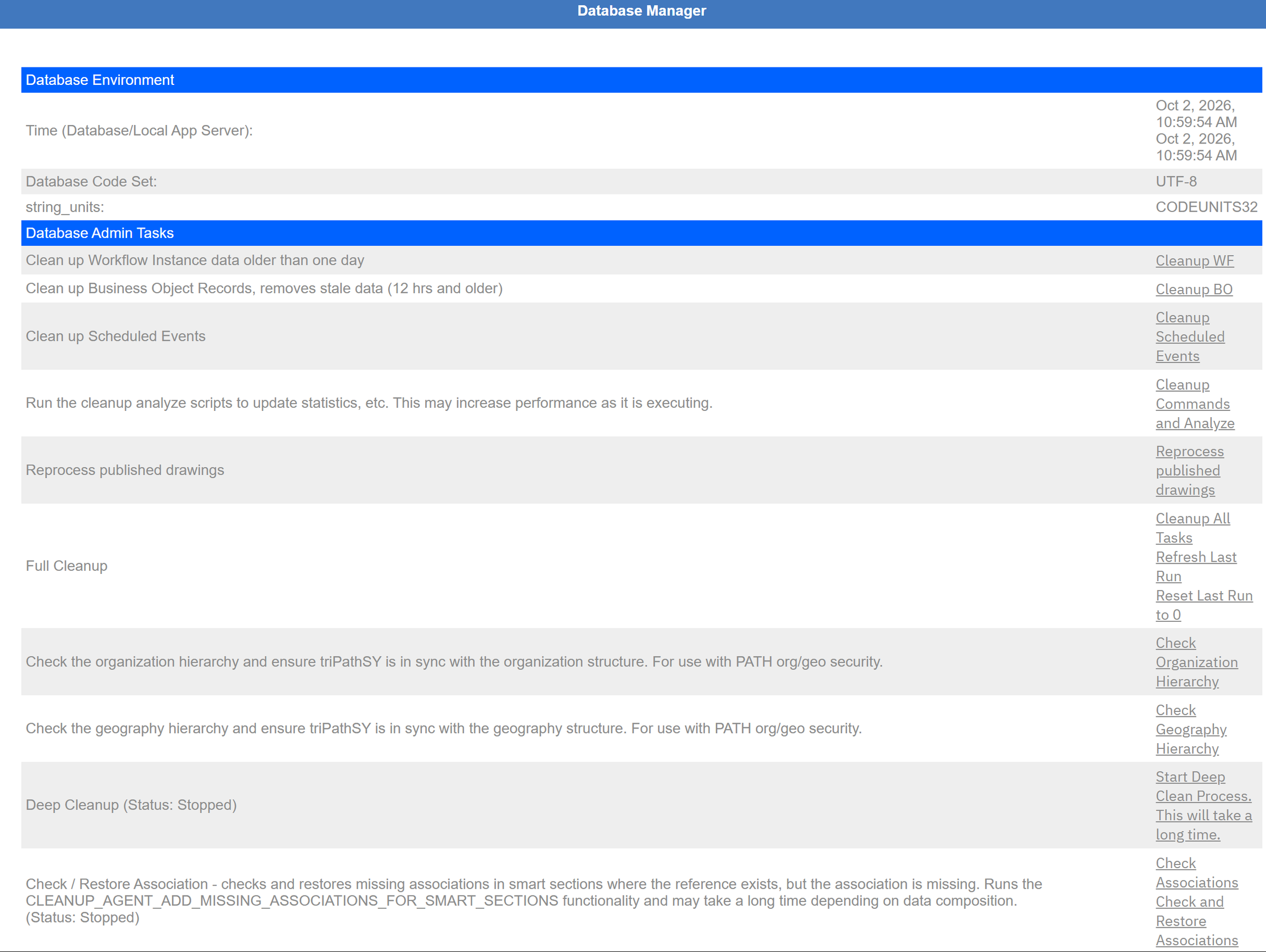Image resolution: width=1266 pixels, height=952 pixels.
Task: Select the Check / Restore Association description
Action: (534, 901)
